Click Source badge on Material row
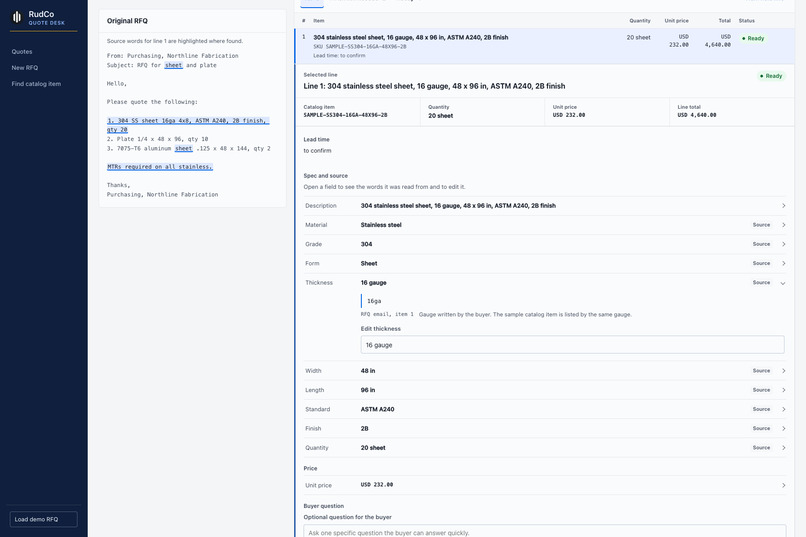The image size is (806, 537). [761, 225]
